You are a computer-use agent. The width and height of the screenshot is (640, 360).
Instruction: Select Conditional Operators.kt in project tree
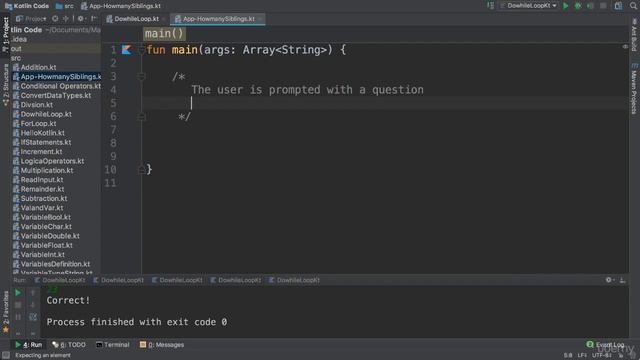(57, 86)
